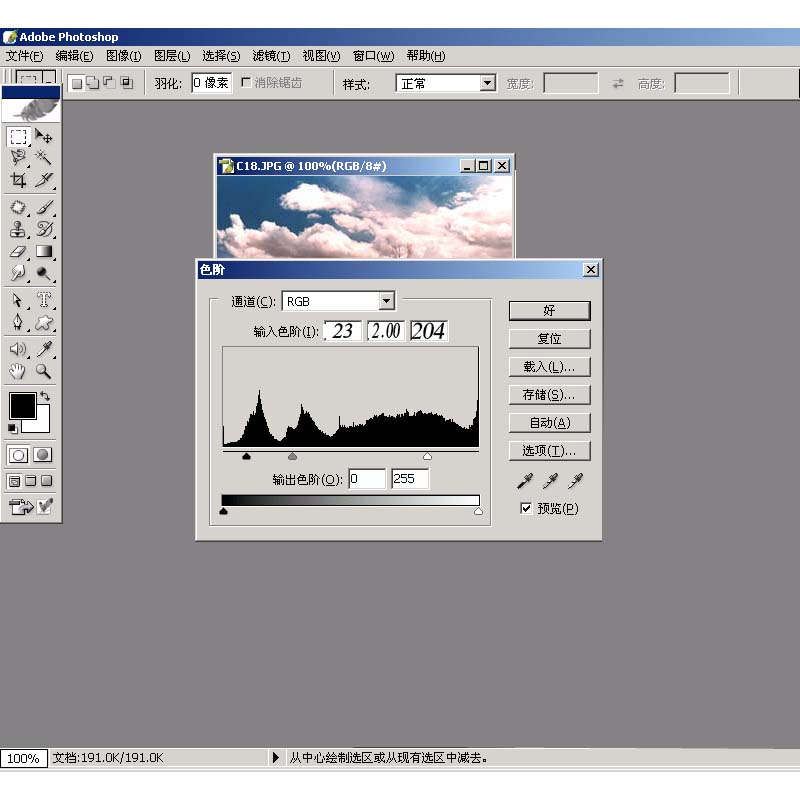The image size is (800, 800).
Task: Click the input midtone gray slider
Action: [292, 456]
